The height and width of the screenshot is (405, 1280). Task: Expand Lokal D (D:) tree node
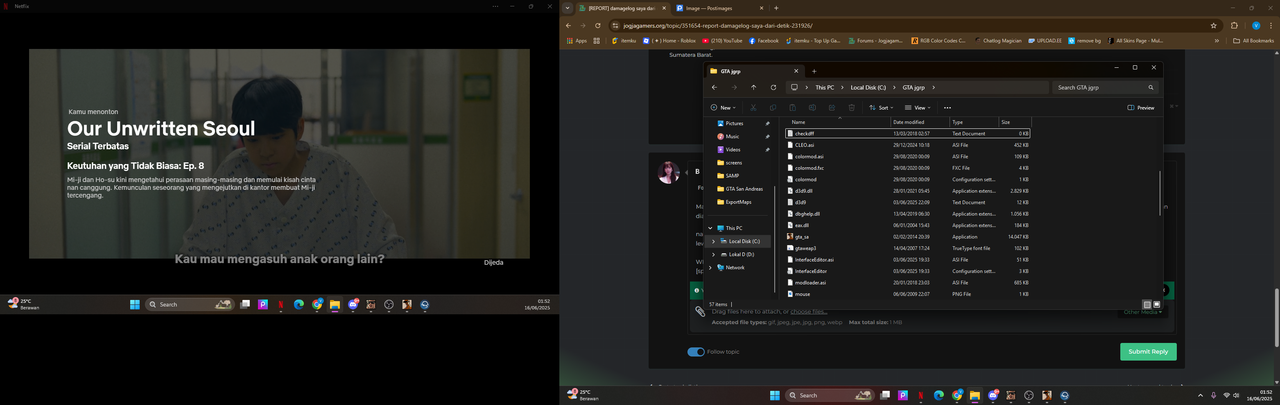[x=713, y=254]
